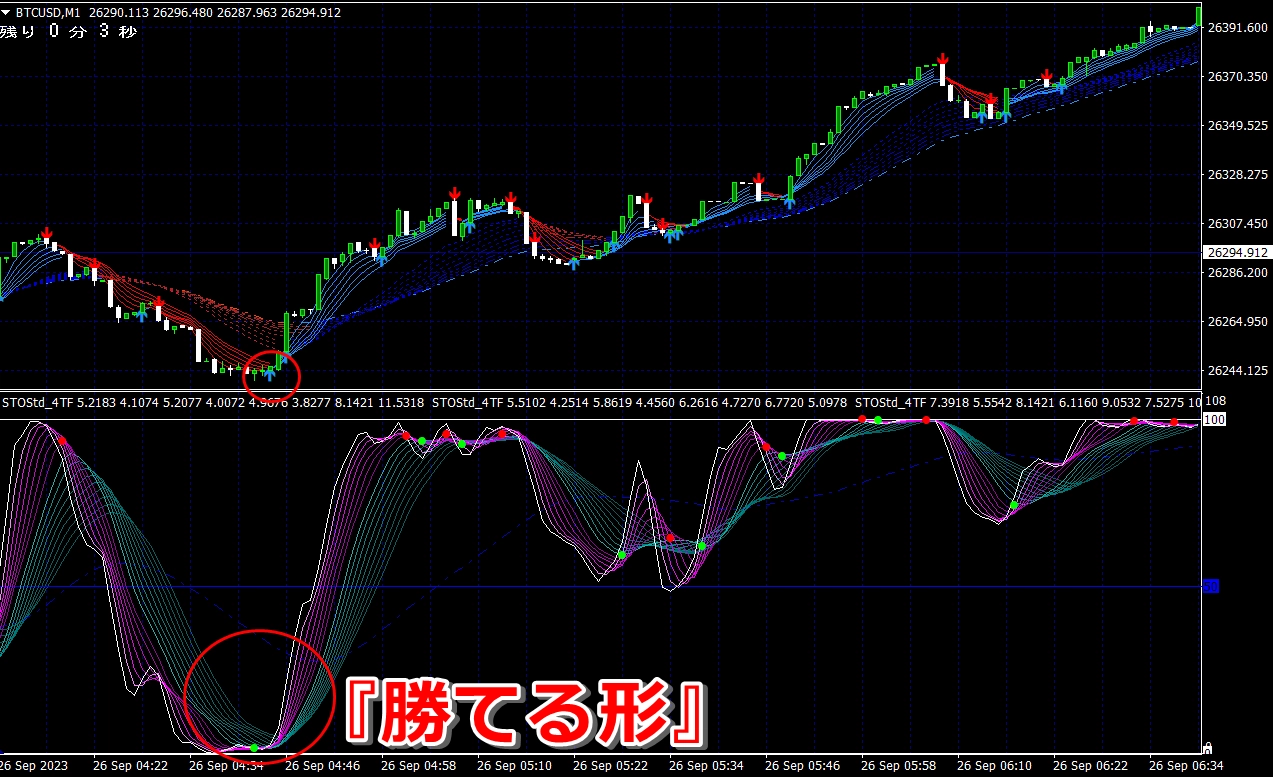Open the BTCUSD,M1 chart triangle menu
1273x777 pixels.
(8, 13)
